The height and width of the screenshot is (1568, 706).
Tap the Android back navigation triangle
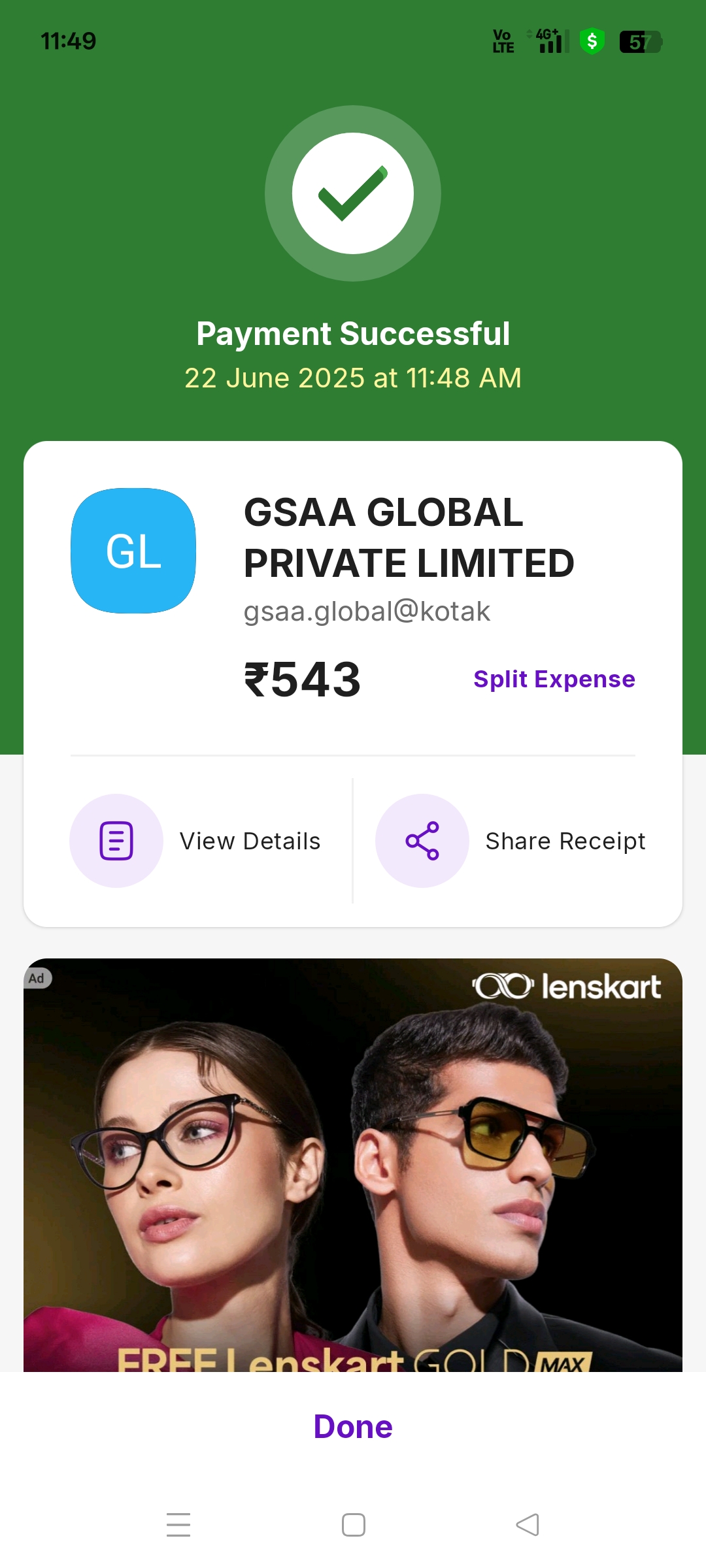(x=528, y=1525)
